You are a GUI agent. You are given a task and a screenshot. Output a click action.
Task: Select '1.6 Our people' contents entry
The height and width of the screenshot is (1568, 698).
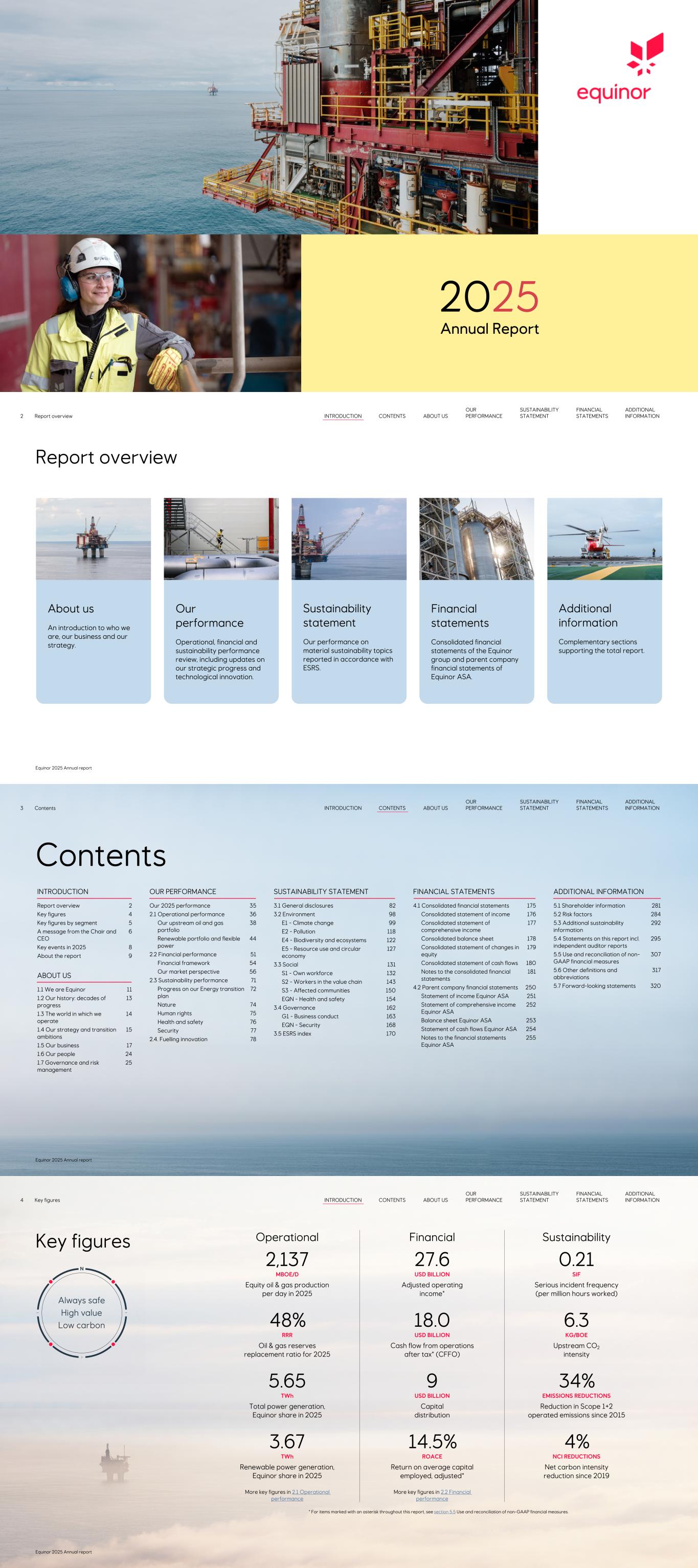(56, 1054)
